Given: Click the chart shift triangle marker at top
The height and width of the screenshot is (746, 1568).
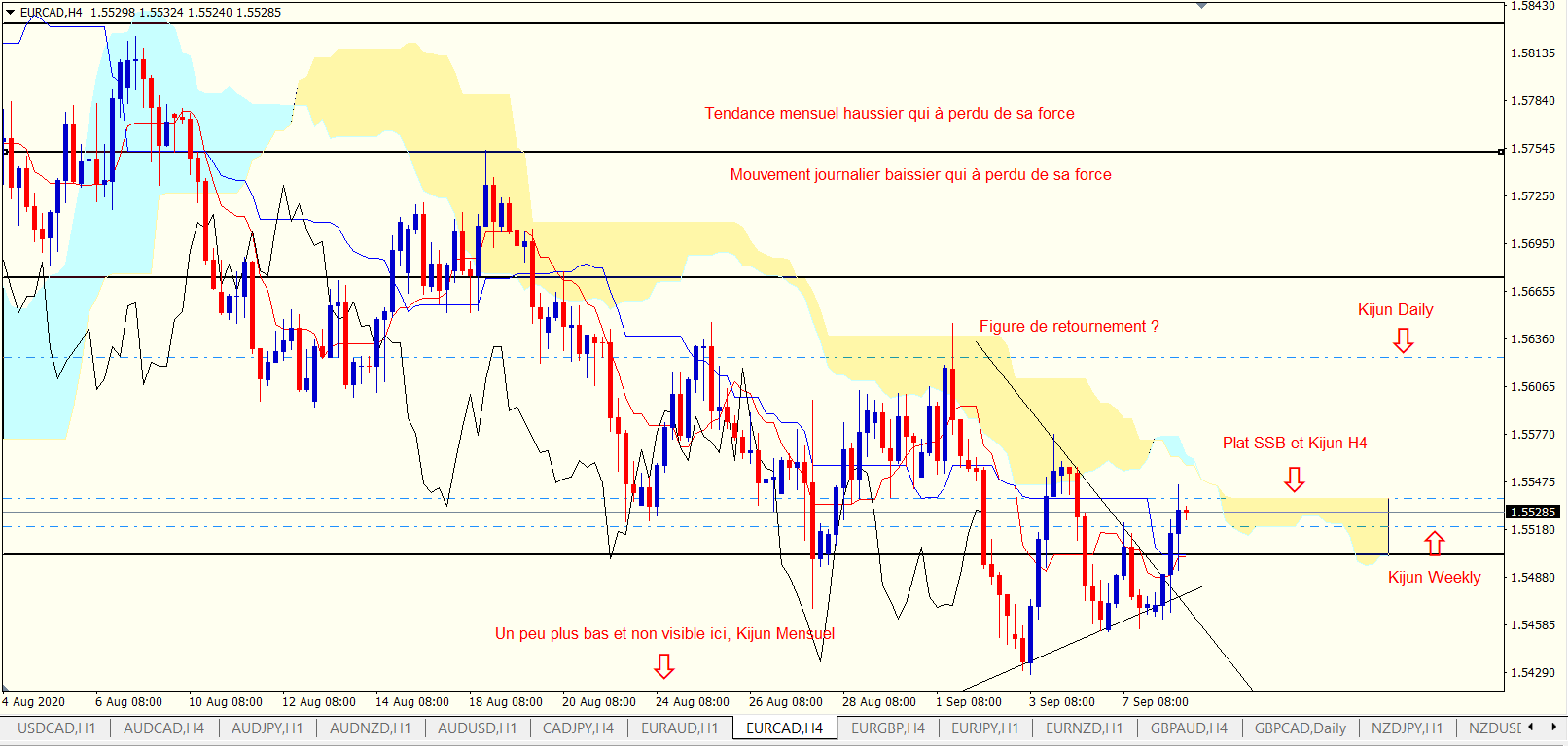Looking at the screenshot, I should coord(1202,6).
